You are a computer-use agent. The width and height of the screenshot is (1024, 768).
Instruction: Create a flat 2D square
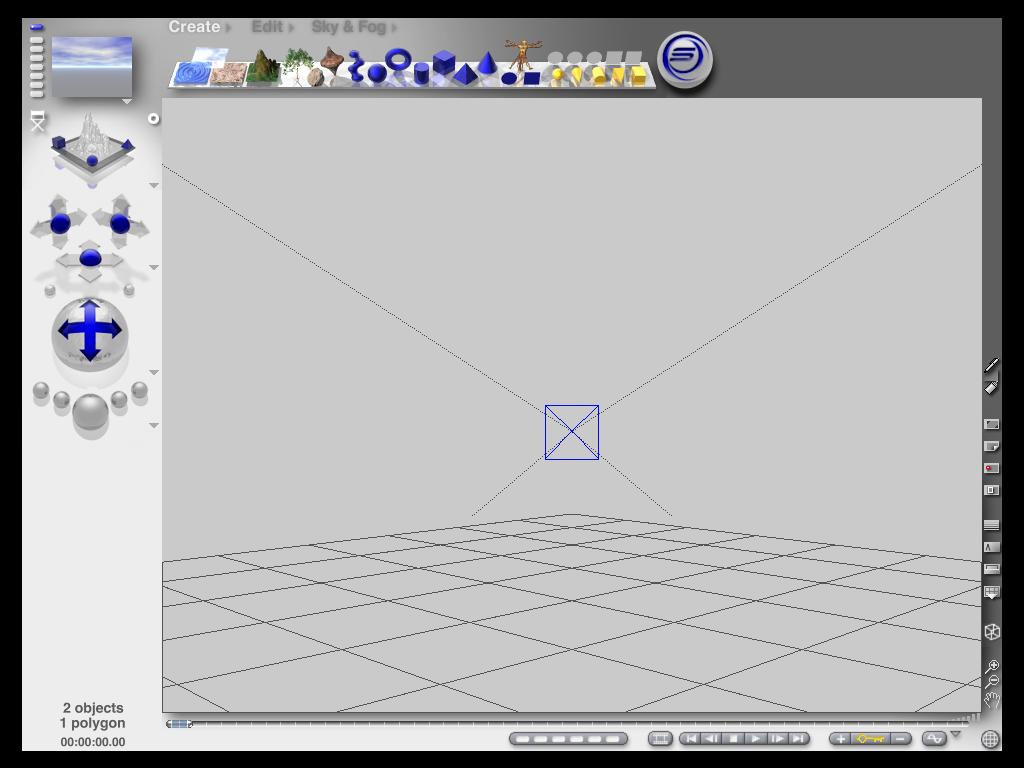click(x=532, y=78)
